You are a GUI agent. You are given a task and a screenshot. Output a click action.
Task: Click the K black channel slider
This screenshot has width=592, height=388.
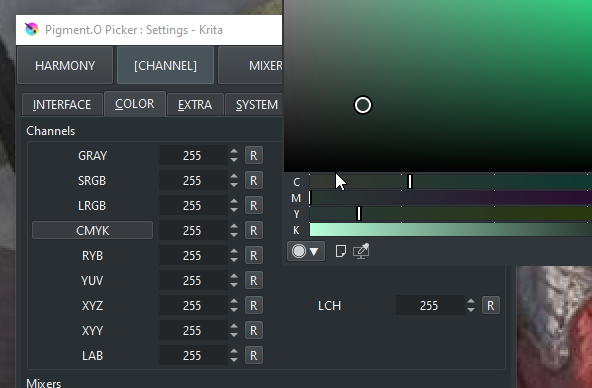coord(450,230)
